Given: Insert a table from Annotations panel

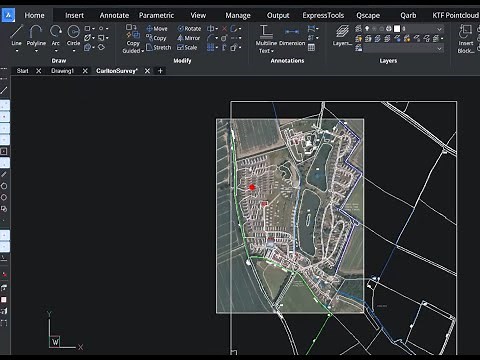Looking at the screenshot, I should (311, 48).
